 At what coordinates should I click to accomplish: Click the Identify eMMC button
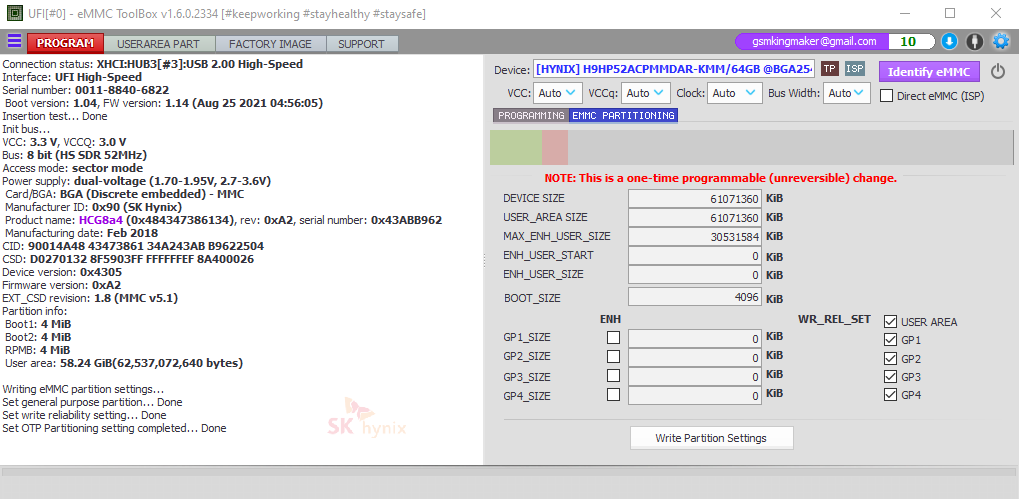point(929,71)
